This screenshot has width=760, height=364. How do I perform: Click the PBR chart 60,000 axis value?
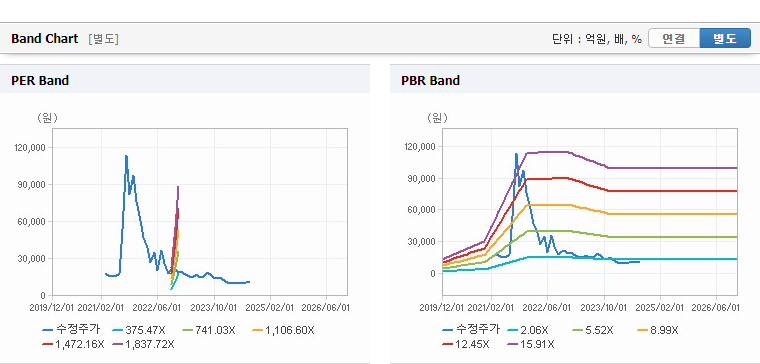pyautogui.click(x=423, y=210)
